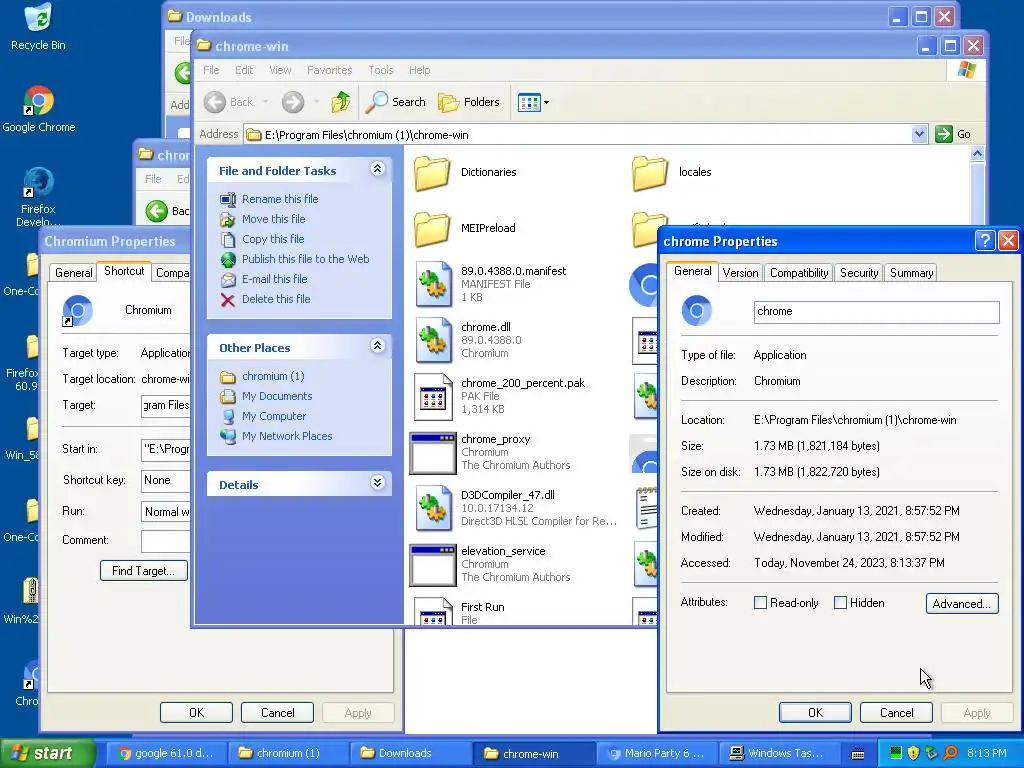
Task: Switch to Compatibility tab in chrome Properties
Action: [799, 273]
